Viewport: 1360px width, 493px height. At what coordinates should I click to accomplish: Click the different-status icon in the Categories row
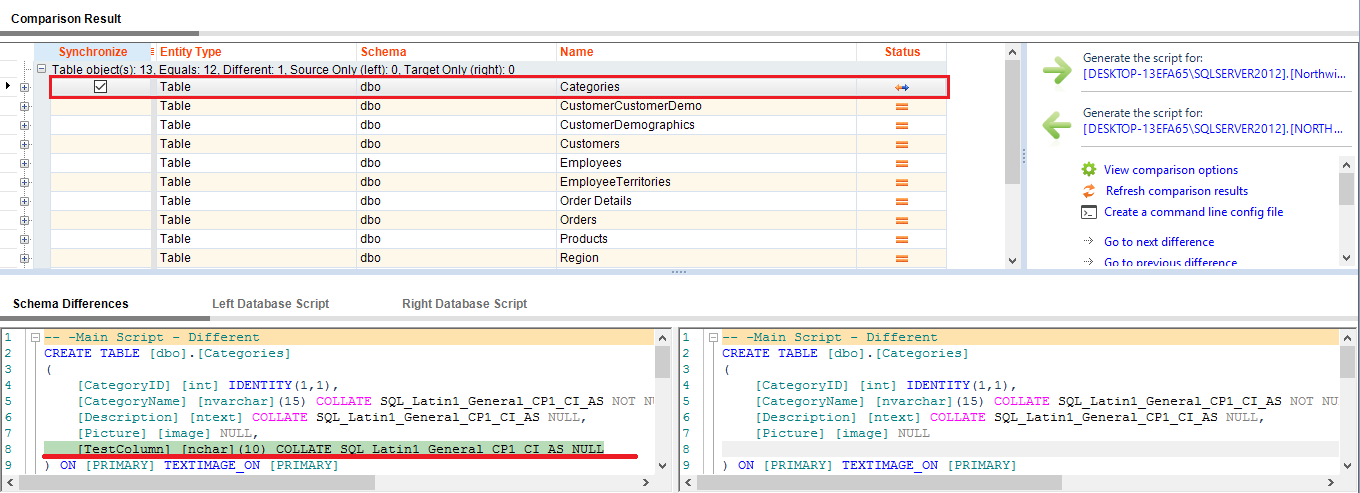tap(901, 88)
